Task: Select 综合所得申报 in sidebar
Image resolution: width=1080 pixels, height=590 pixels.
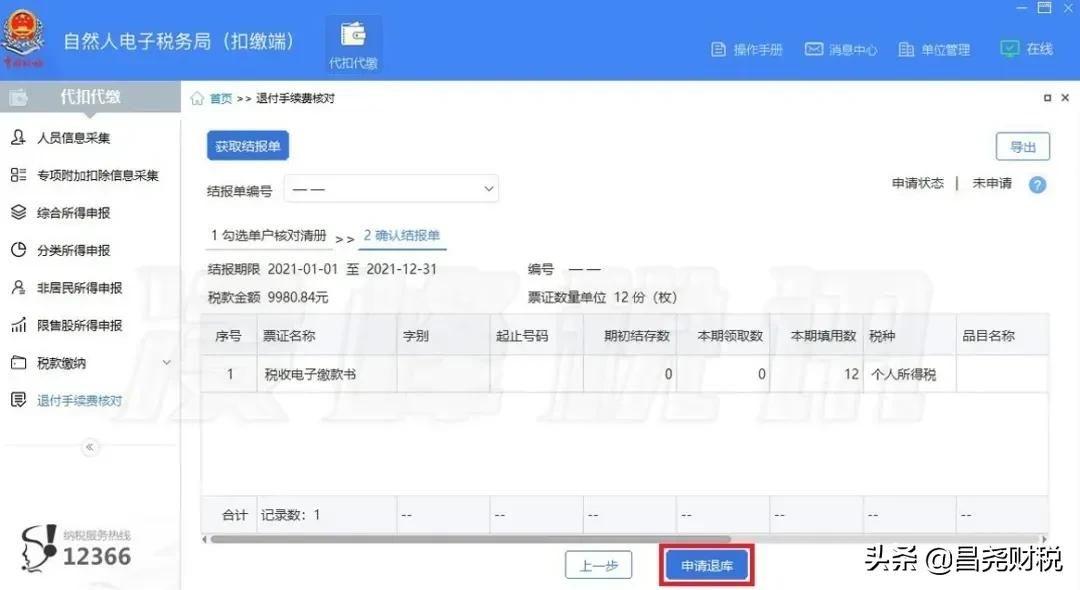Action: coord(73,213)
